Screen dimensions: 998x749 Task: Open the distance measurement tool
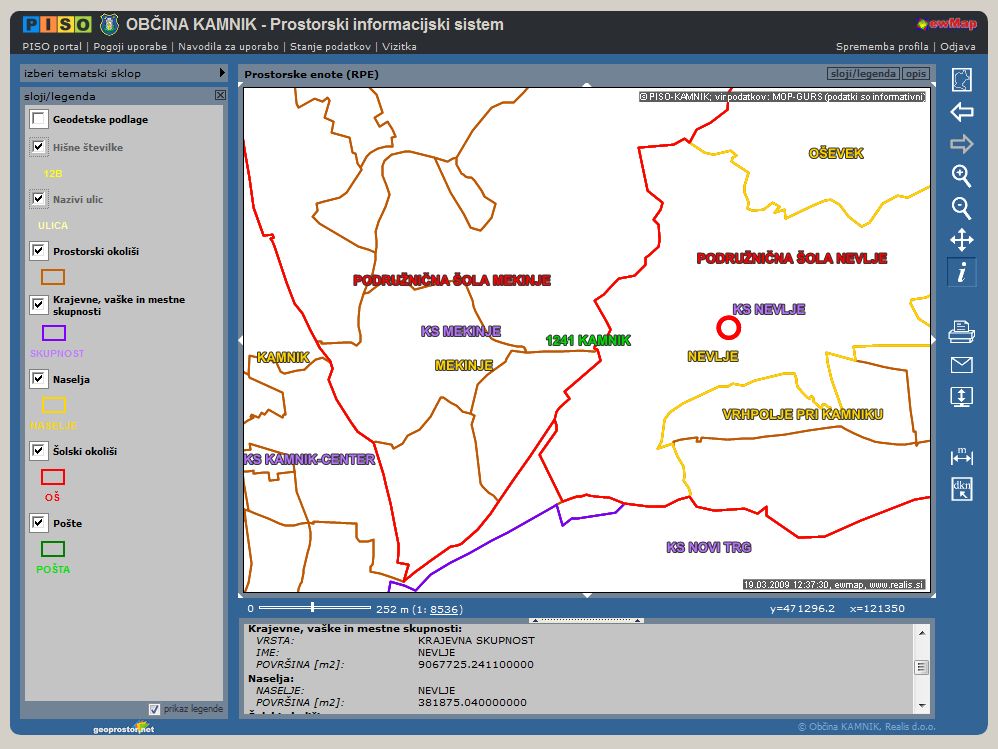click(961, 456)
